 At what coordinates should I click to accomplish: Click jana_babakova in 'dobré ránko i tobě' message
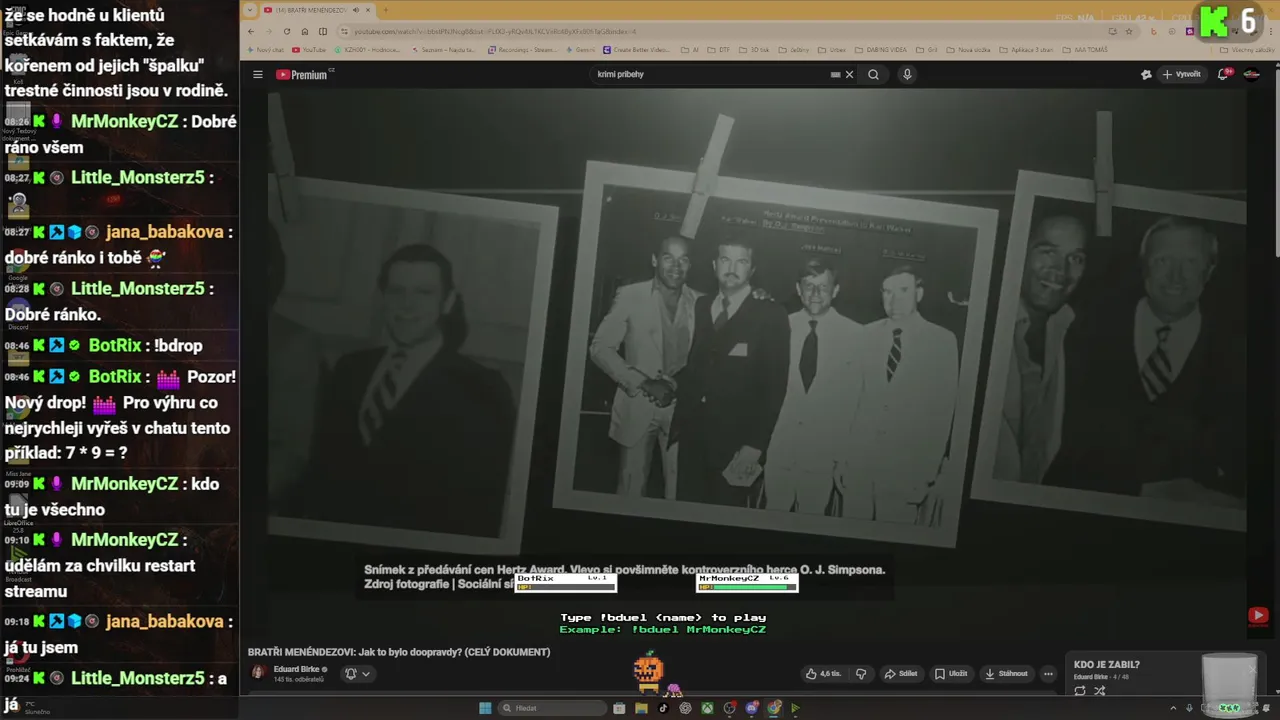[164, 232]
